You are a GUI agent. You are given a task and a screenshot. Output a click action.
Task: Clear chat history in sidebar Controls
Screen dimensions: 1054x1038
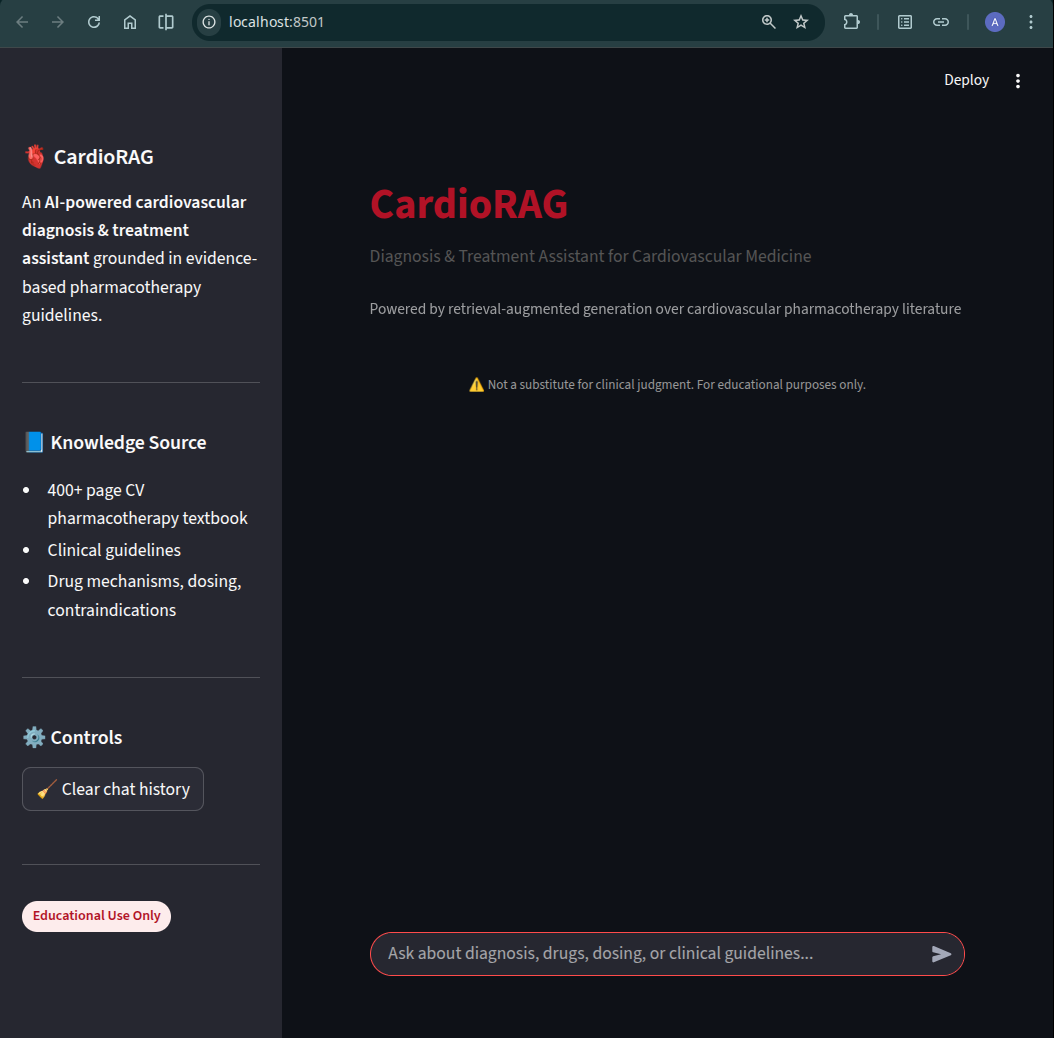point(113,789)
